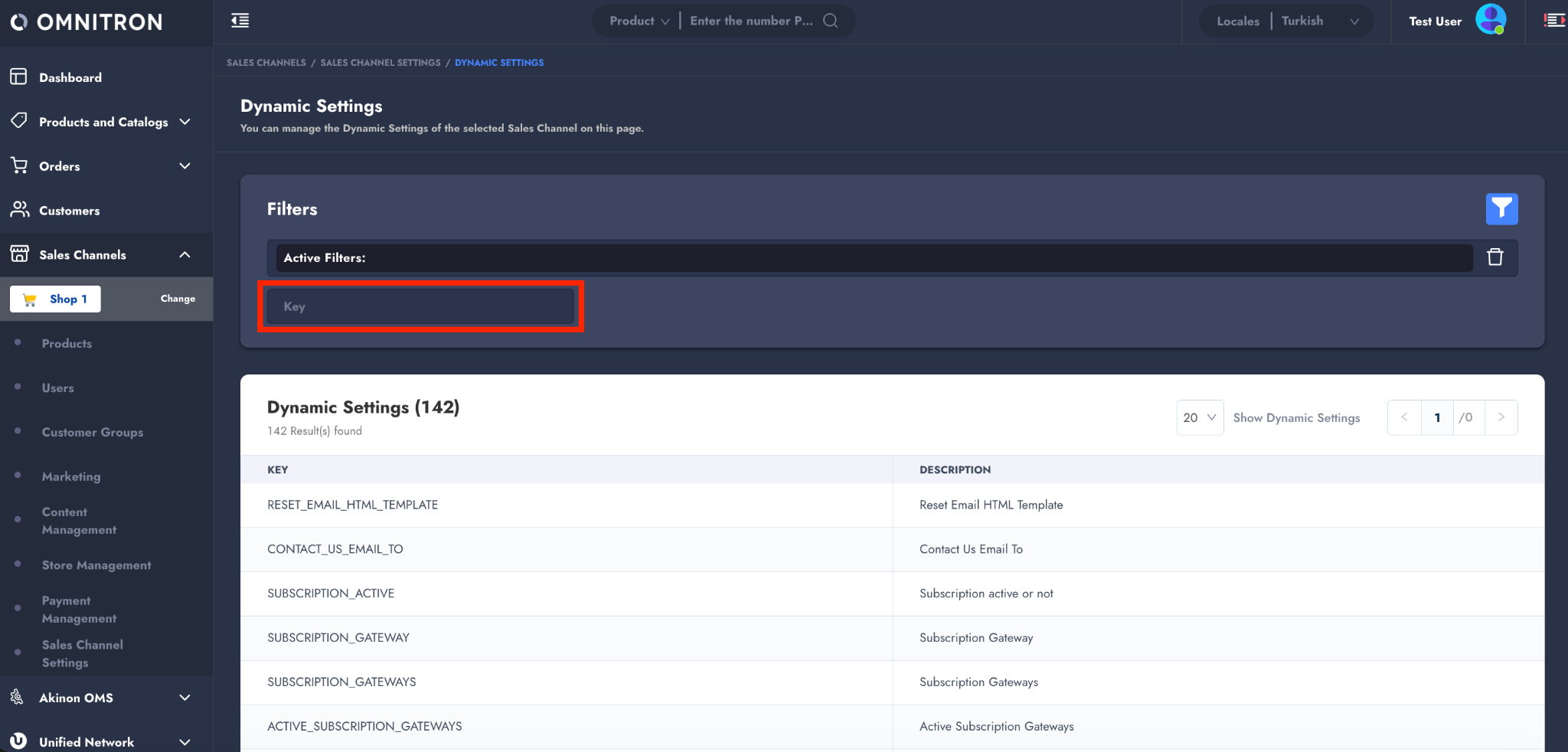Open the page size 20 dropdown

coord(1200,417)
